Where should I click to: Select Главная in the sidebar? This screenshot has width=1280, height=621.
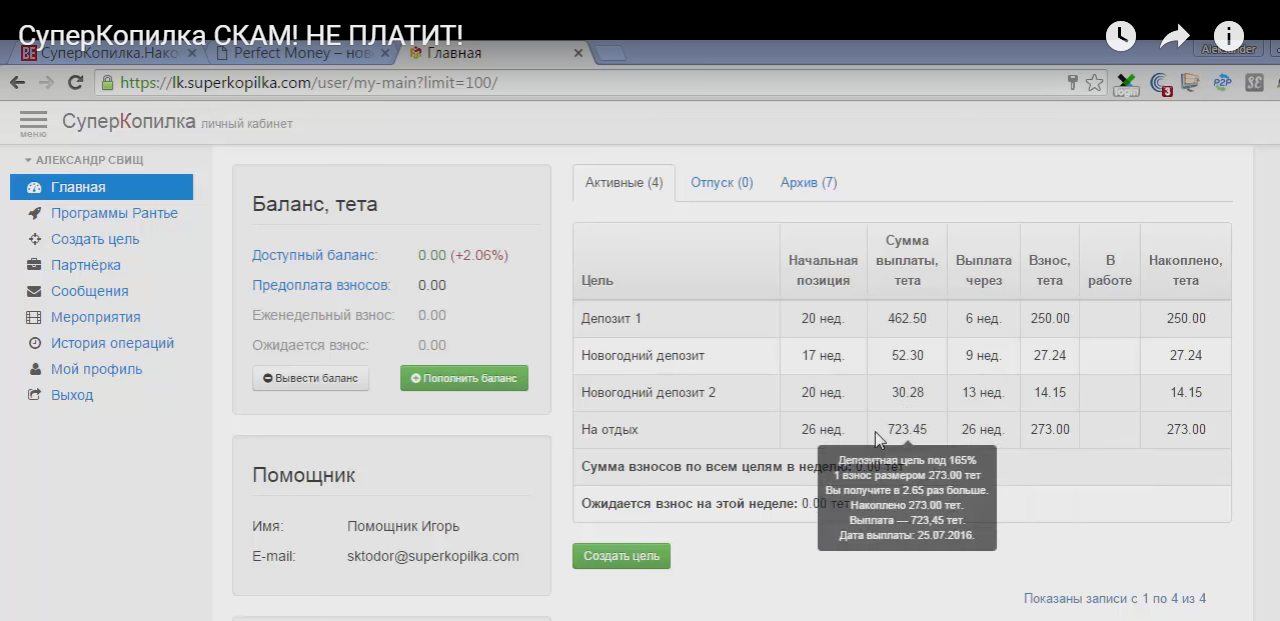pos(102,187)
